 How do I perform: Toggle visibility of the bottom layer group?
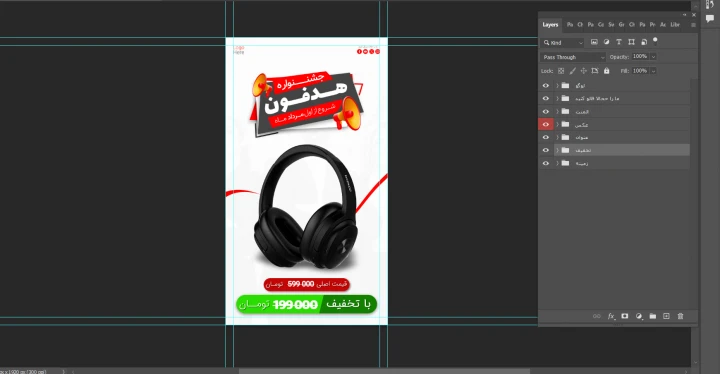click(x=546, y=163)
